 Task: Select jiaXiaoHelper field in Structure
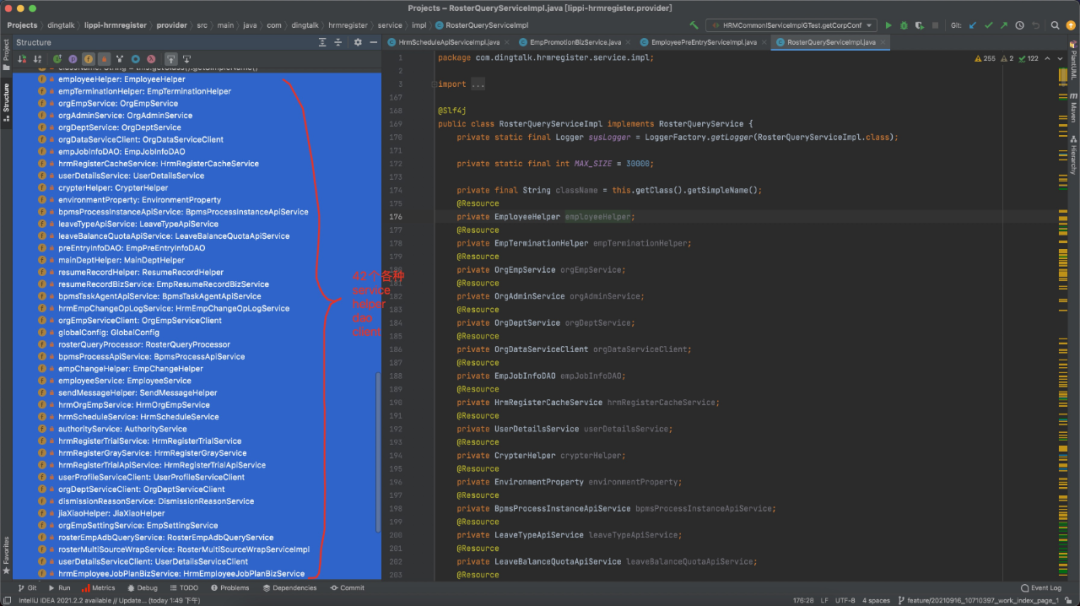pos(111,514)
